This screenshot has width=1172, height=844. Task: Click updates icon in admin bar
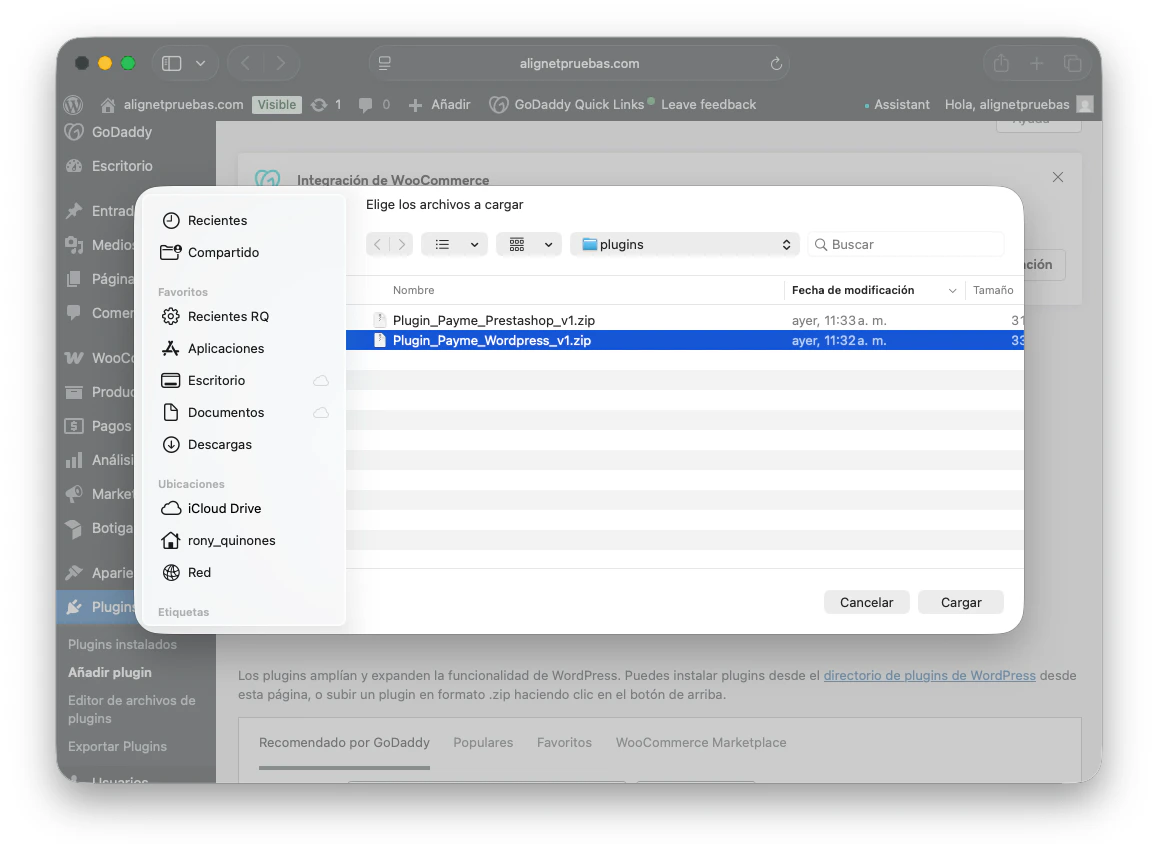pos(319,105)
